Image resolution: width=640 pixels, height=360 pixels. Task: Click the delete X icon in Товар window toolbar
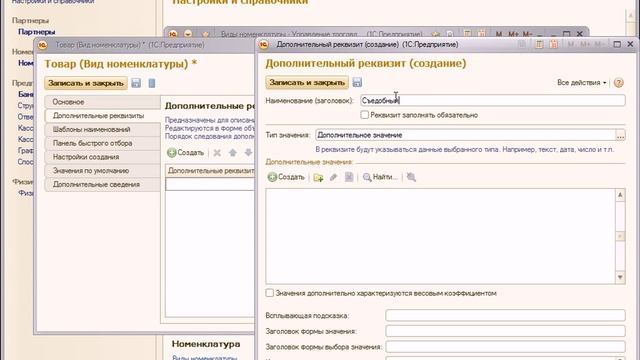pos(217,153)
